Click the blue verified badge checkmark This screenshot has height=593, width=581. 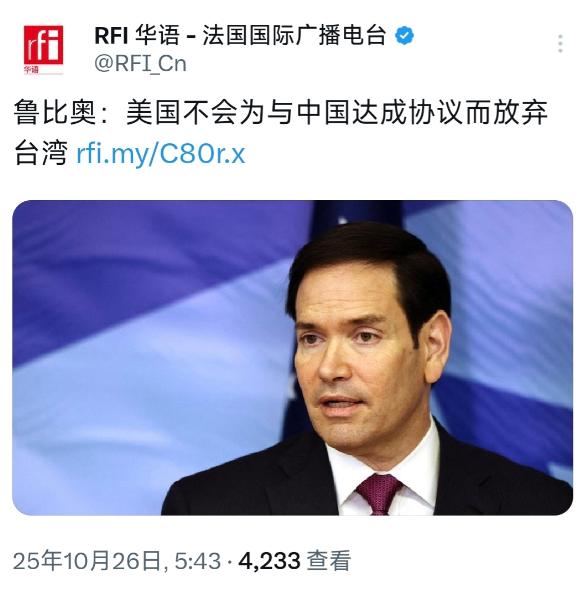tap(404, 36)
